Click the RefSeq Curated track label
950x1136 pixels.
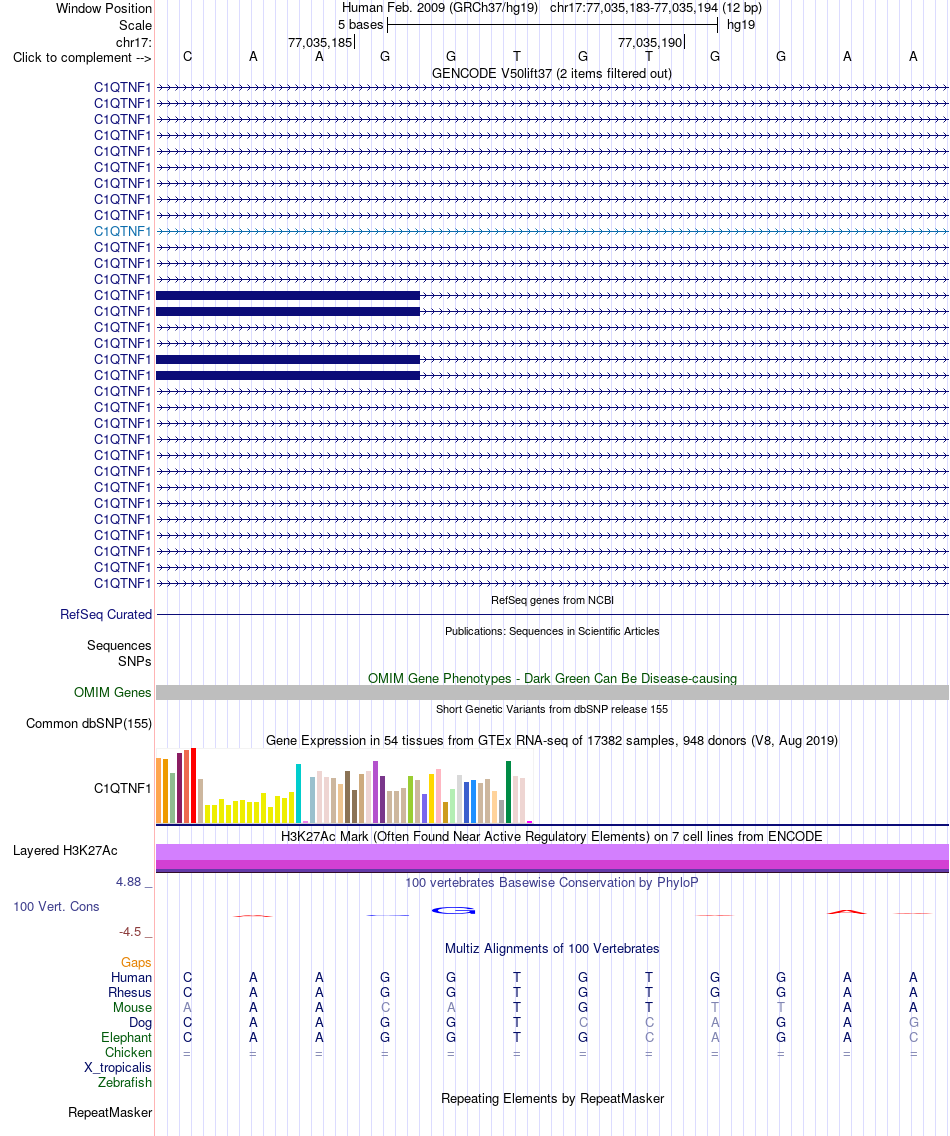[x=106, y=614]
